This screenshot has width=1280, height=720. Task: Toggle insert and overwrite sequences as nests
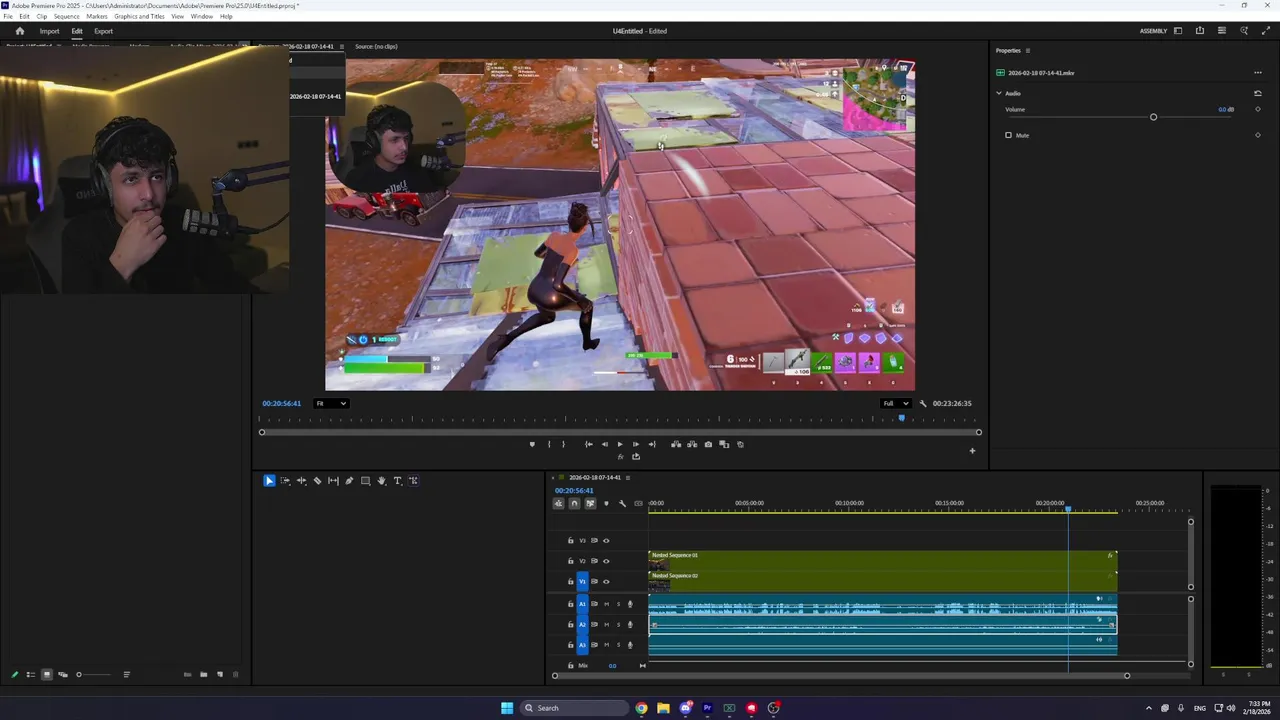click(x=559, y=503)
